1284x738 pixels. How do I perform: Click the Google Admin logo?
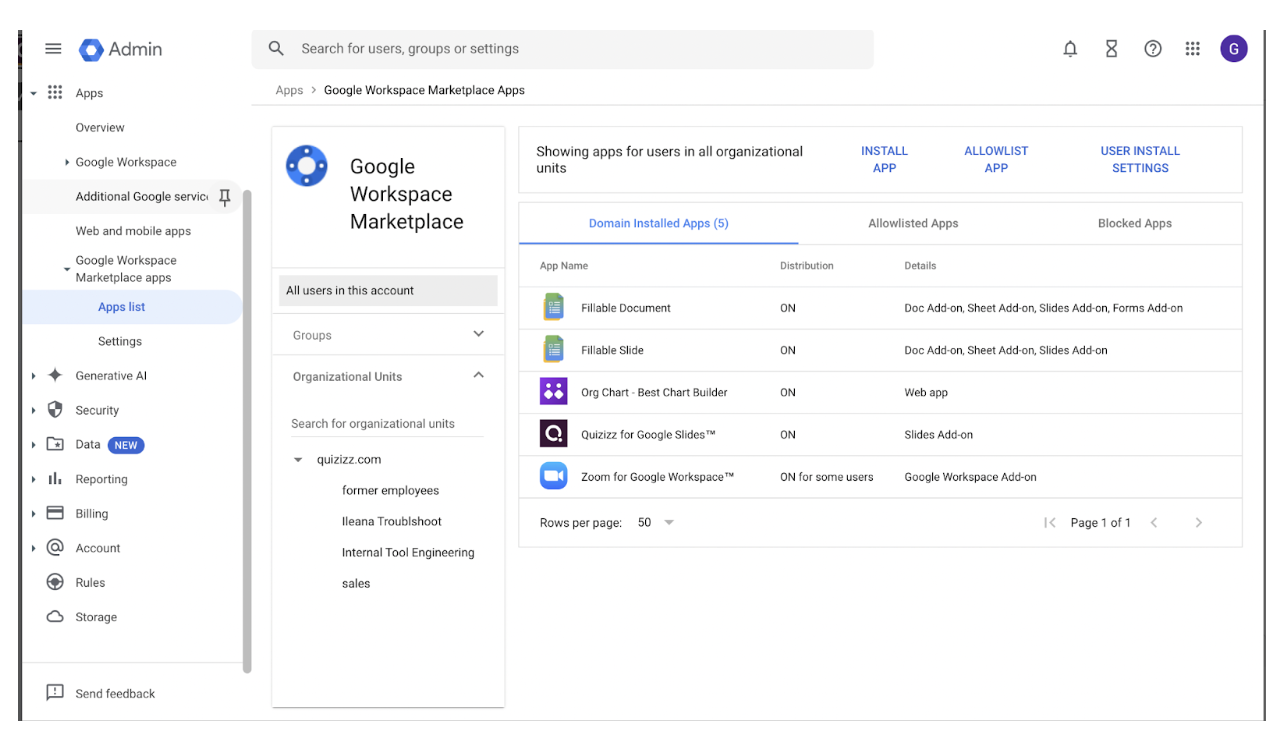tap(121, 49)
